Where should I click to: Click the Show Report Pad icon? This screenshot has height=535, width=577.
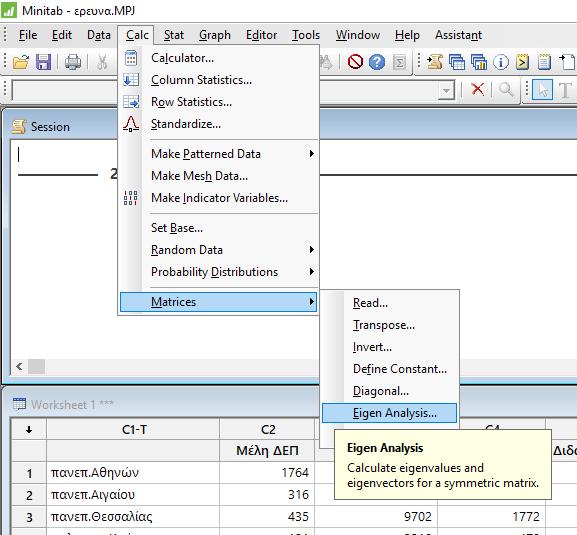click(544, 62)
